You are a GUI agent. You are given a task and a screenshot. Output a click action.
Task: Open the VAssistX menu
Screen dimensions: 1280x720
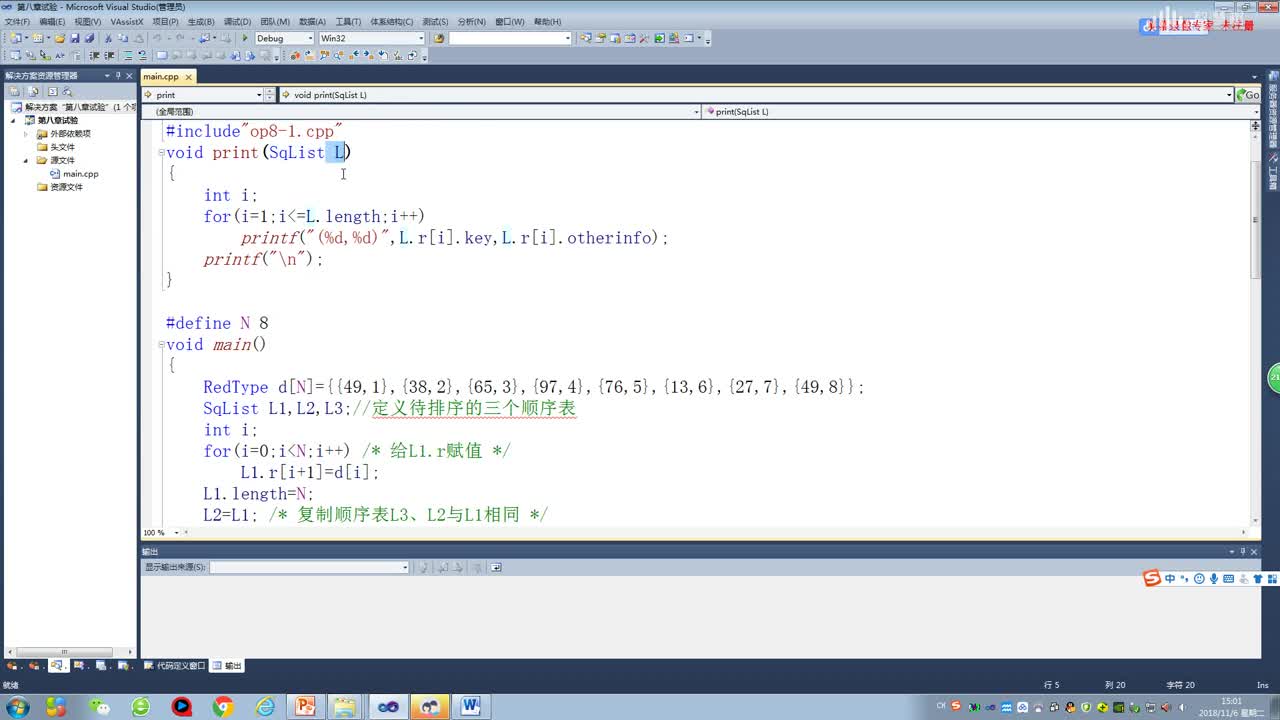tap(127, 21)
